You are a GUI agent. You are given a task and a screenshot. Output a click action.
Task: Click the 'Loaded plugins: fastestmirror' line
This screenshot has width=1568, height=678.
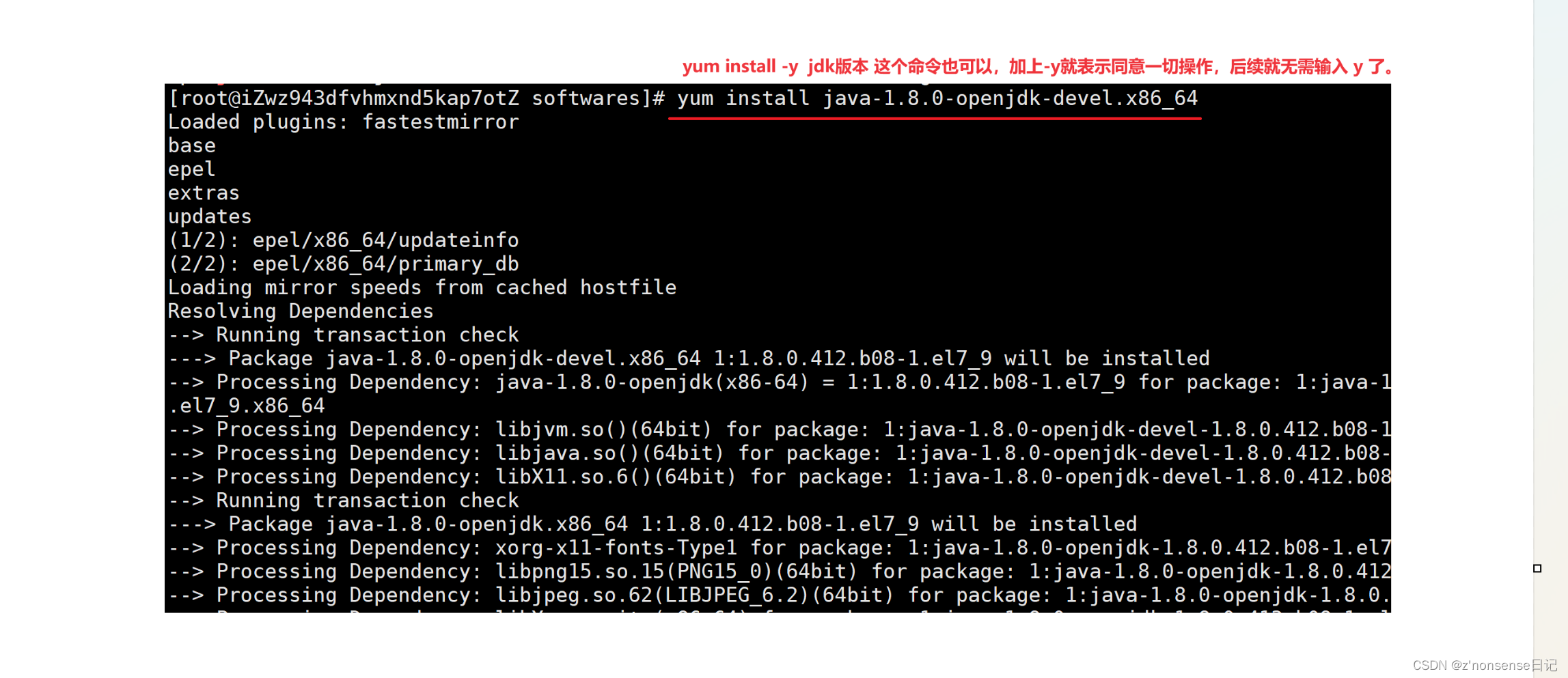[x=344, y=122]
